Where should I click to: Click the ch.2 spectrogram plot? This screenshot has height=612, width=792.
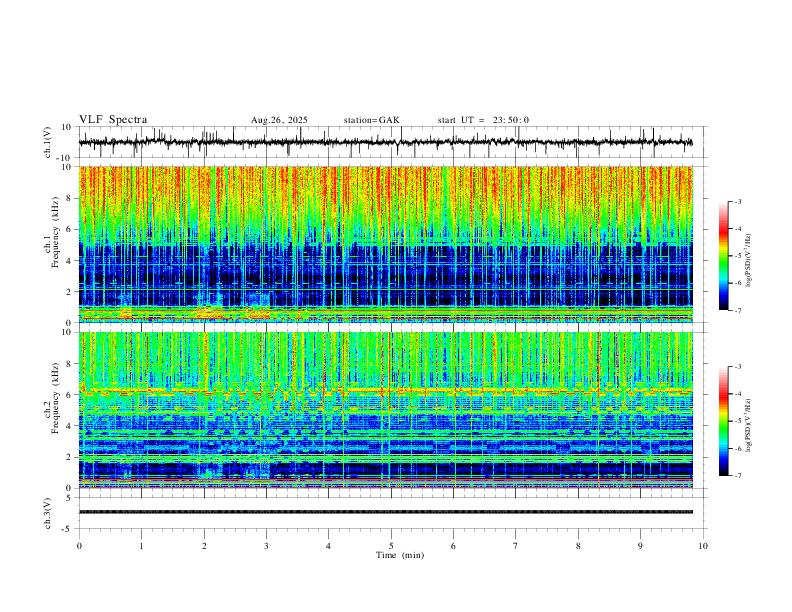[x=386, y=410]
